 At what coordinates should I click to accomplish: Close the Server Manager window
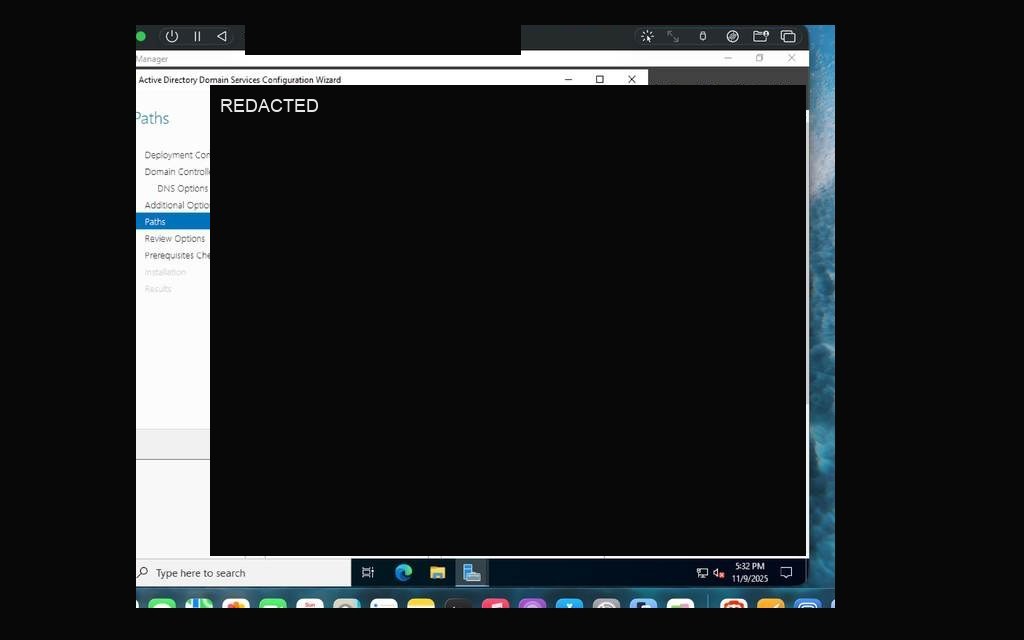pyautogui.click(x=792, y=58)
